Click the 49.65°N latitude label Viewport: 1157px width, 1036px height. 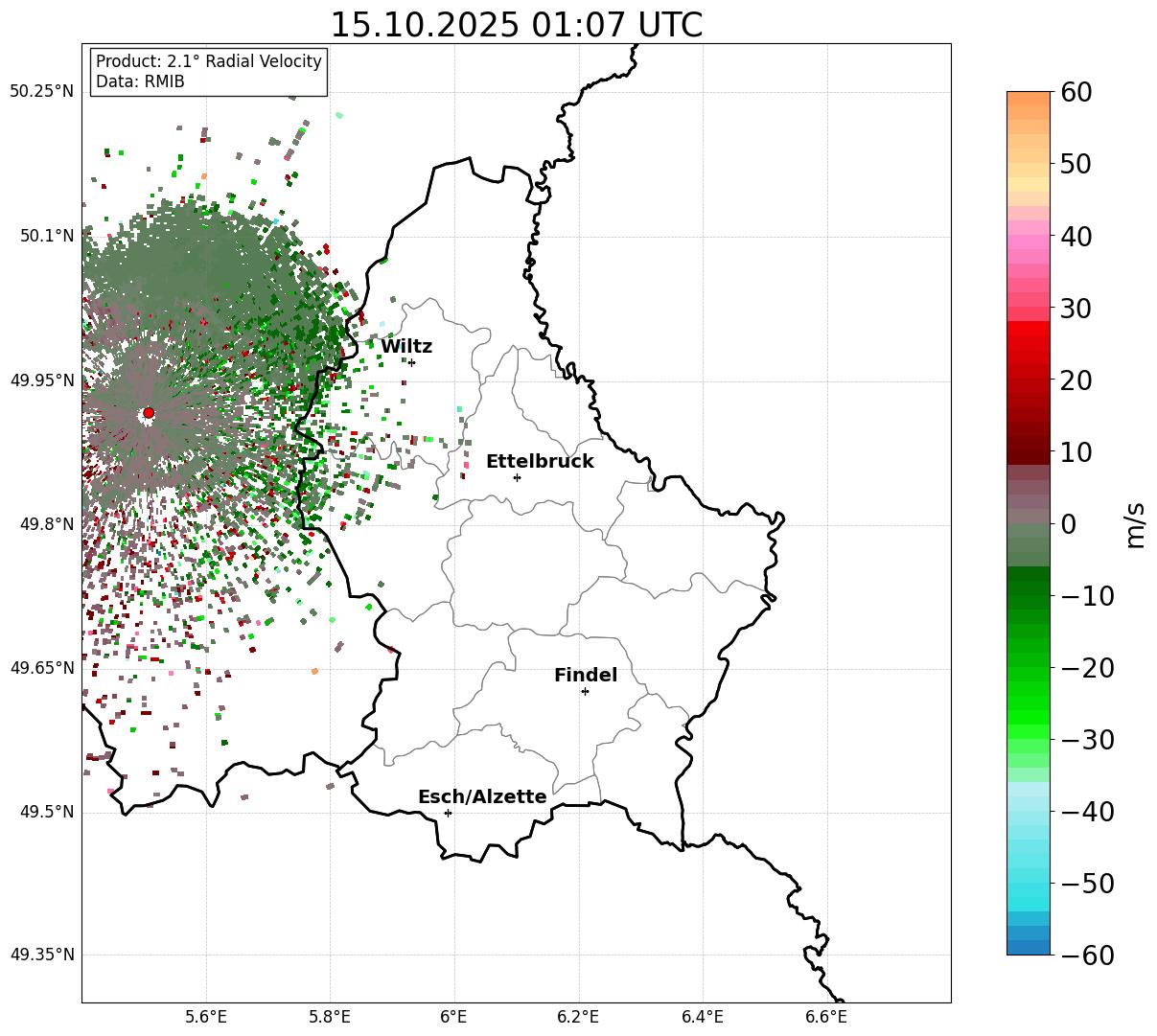[41, 668]
